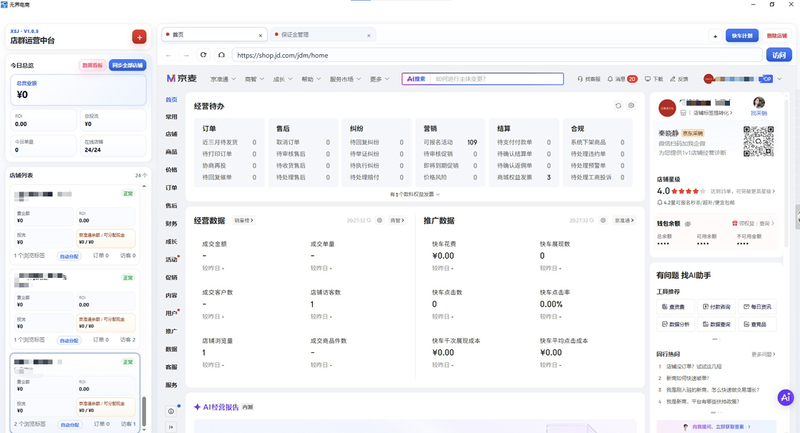Screen dimensions: 800x433
Task: Click the 京麦 logo
Action: tap(182, 79)
